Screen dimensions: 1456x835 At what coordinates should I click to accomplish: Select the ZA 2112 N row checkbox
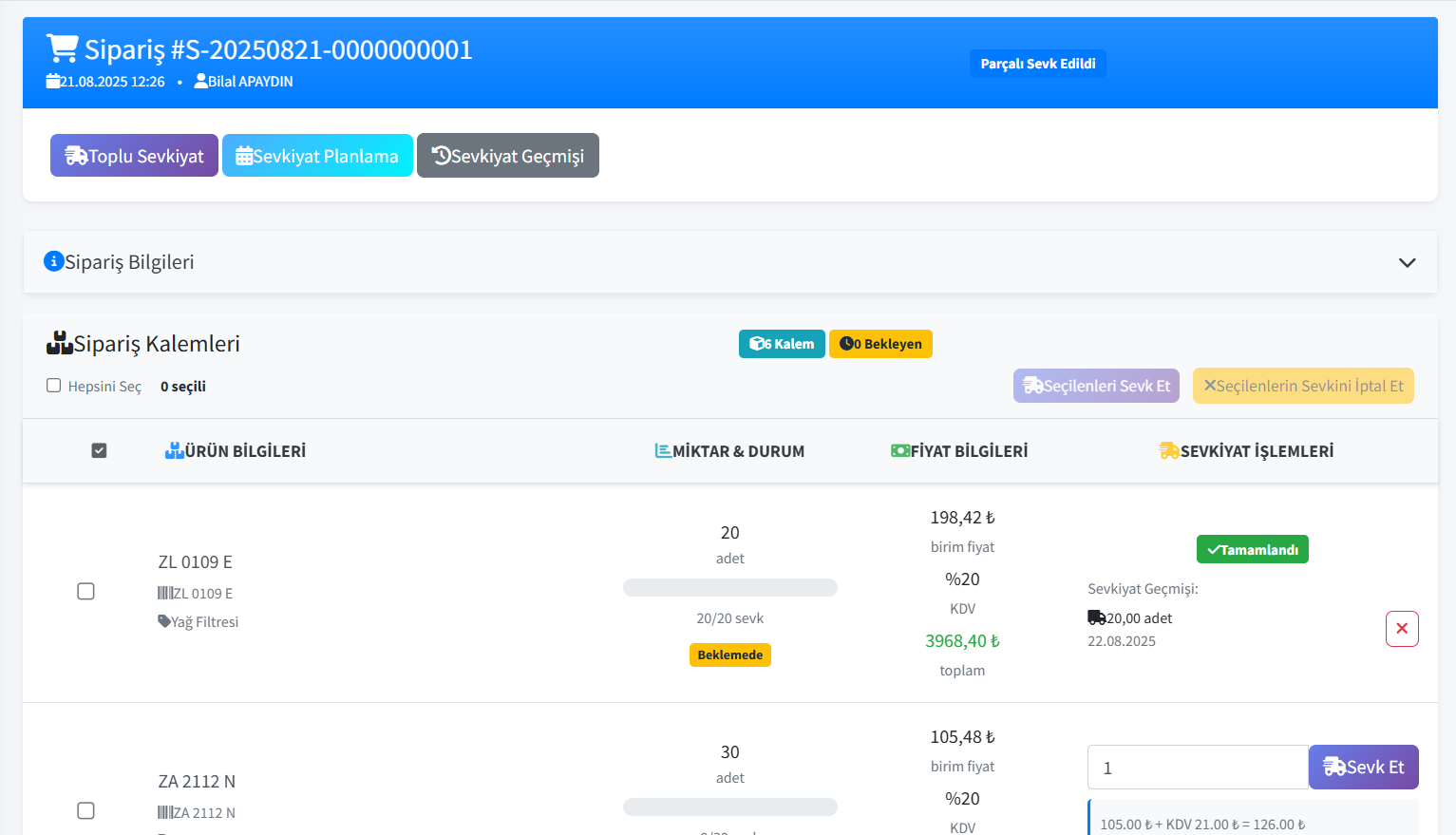click(x=85, y=810)
